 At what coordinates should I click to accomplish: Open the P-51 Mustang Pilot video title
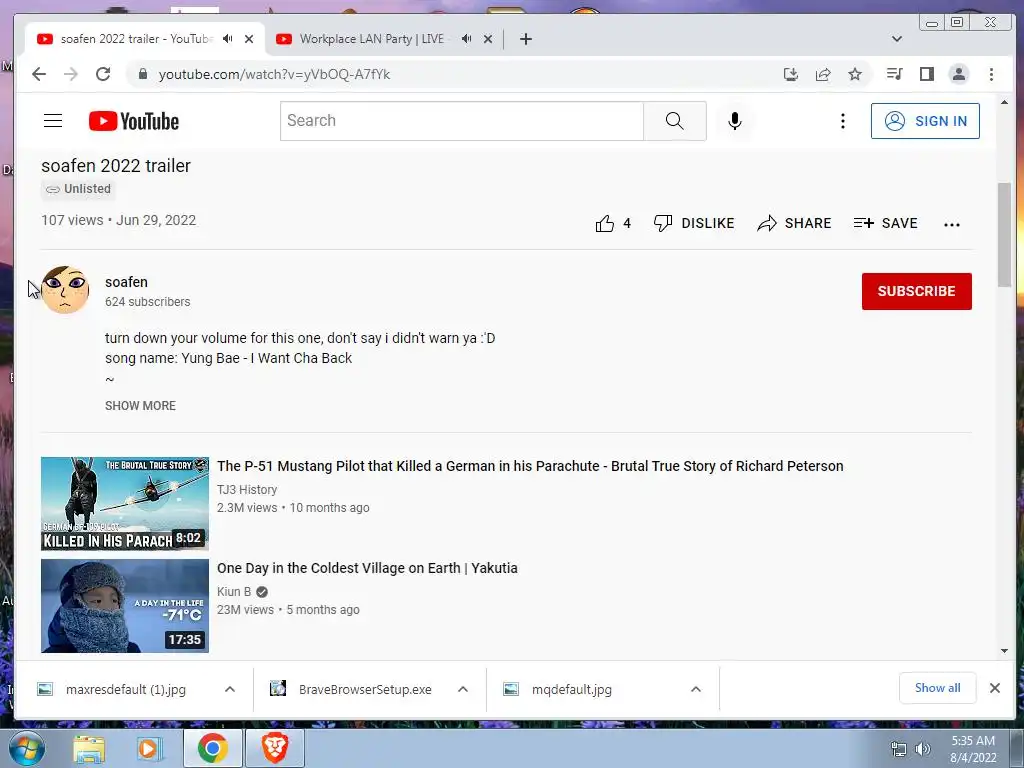(x=530, y=466)
